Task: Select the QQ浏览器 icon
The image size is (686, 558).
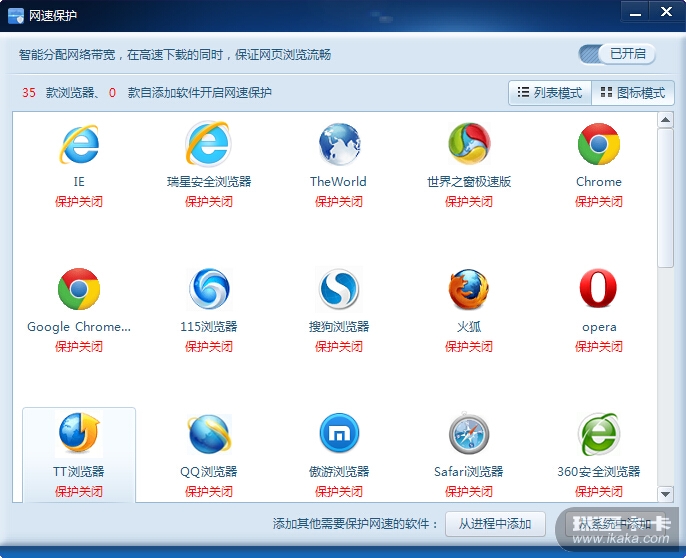Action: tap(209, 434)
